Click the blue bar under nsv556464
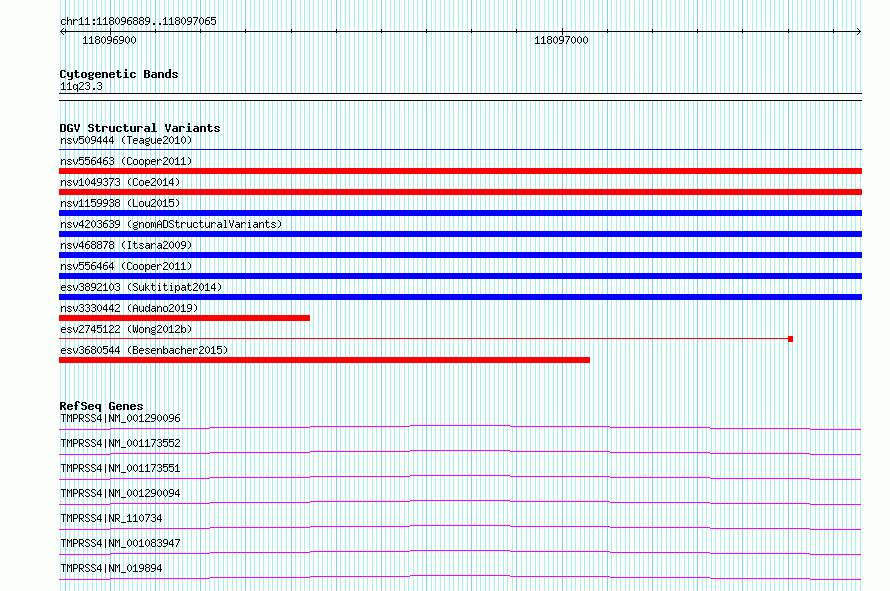890x591 pixels. click(460, 276)
